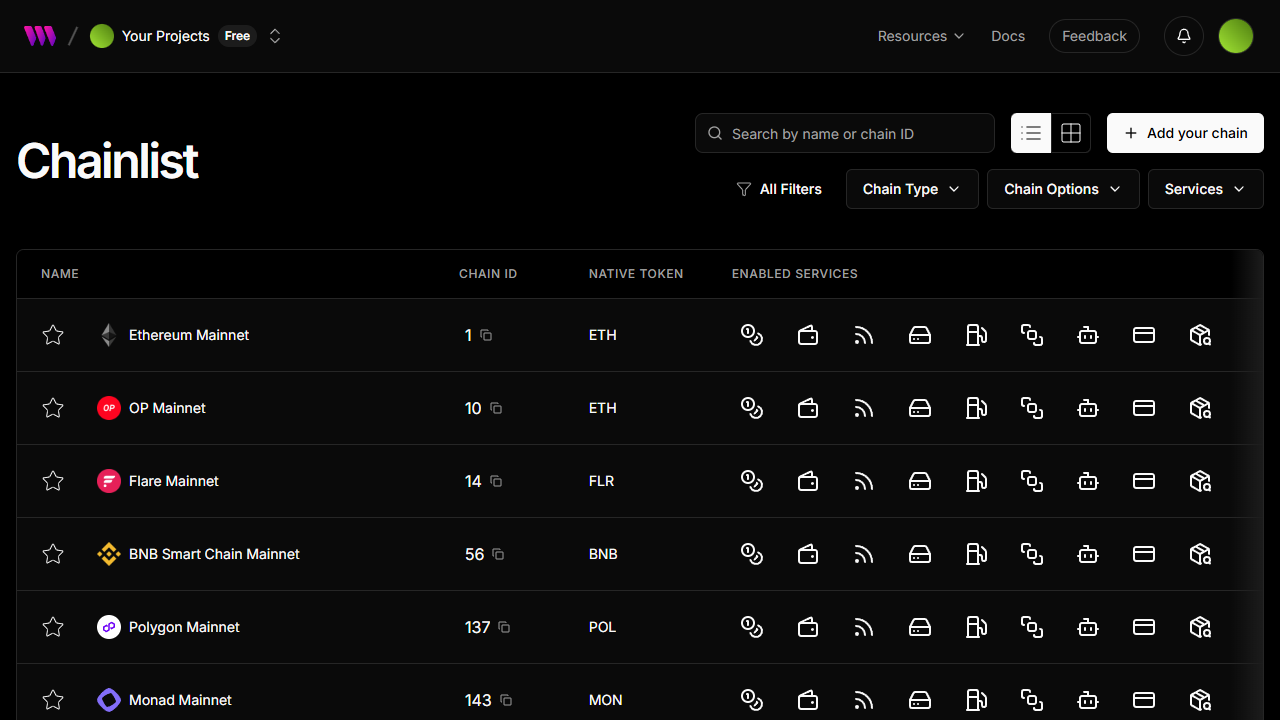Click the Ethereum Mainnet diamond logo

(109, 335)
